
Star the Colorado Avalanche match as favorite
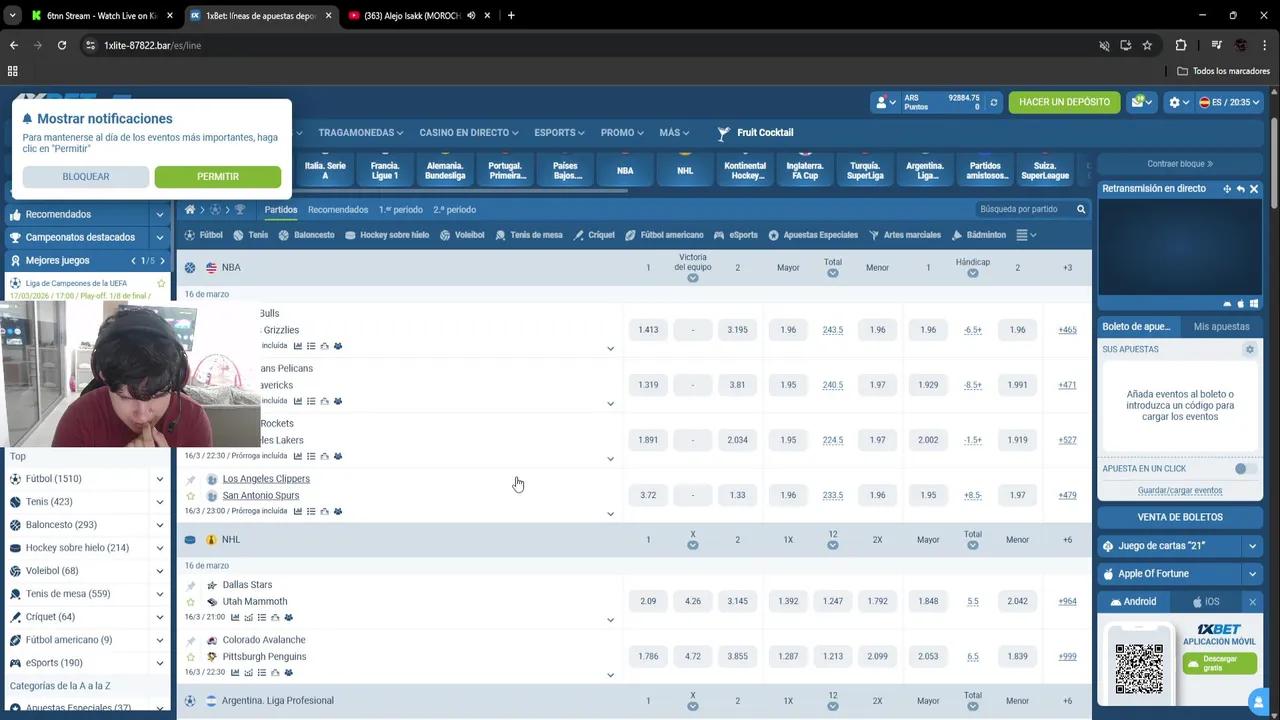click(x=191, y=657)
